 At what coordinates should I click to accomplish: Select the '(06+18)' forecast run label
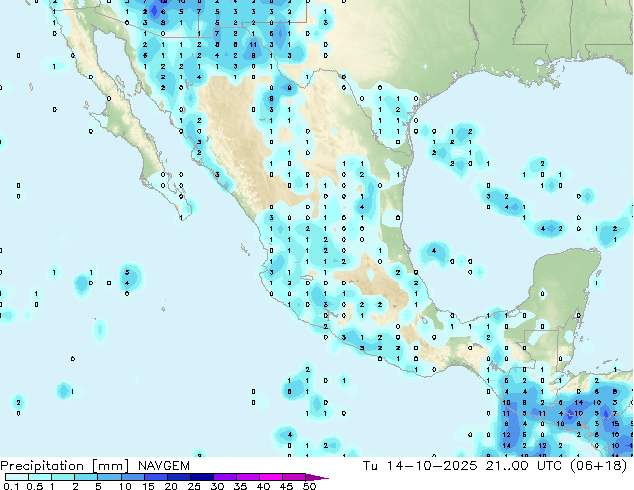click(598, 466)
